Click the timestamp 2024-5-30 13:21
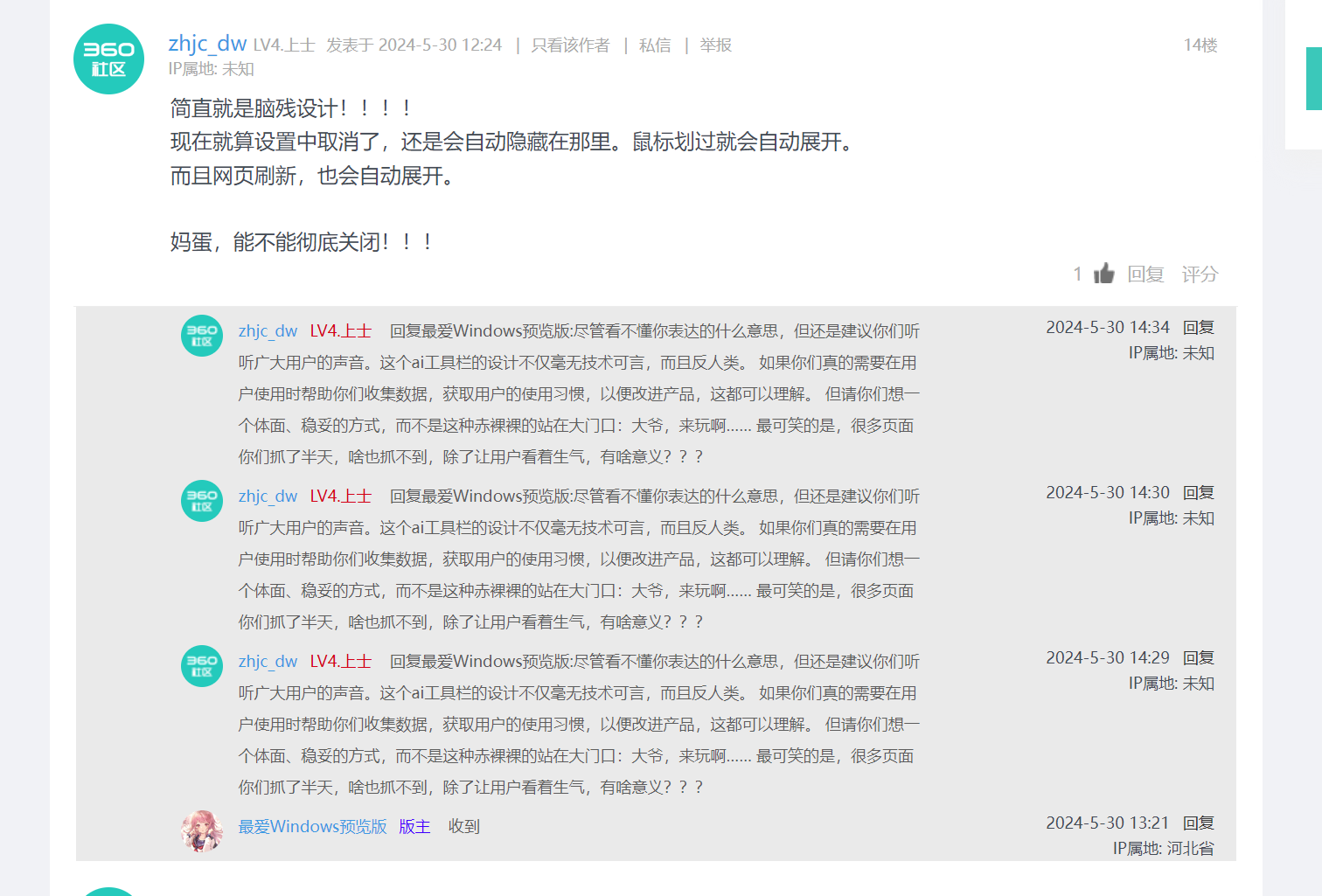The image size is (1322, 896). (x=1108, y=823)
